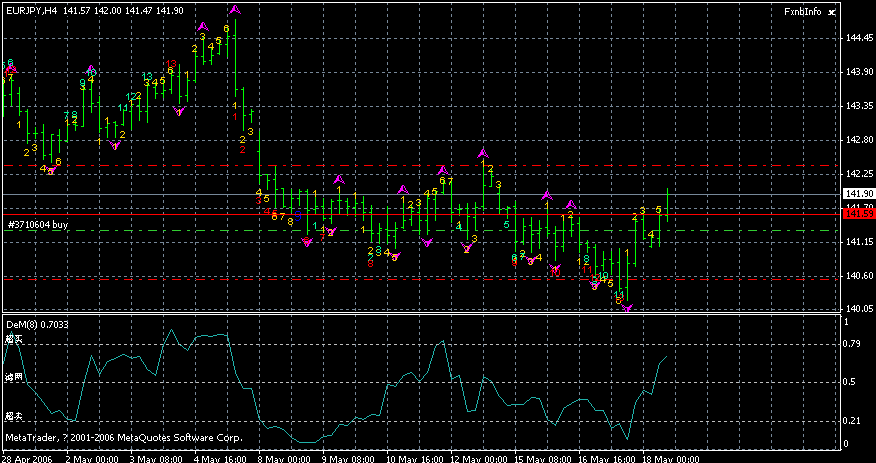The width and height of the screenshot is (876, 463).
Task: Click the 9 May 08:00 time label
Action: pos(348,458)
